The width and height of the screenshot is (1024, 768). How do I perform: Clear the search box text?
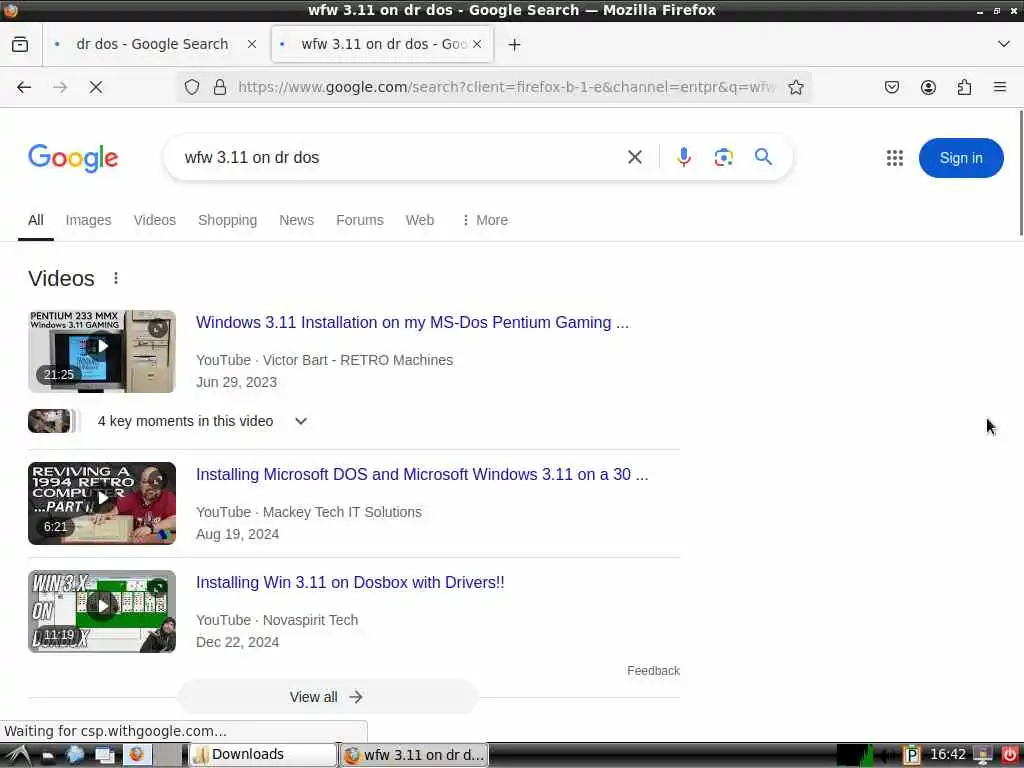634,157
